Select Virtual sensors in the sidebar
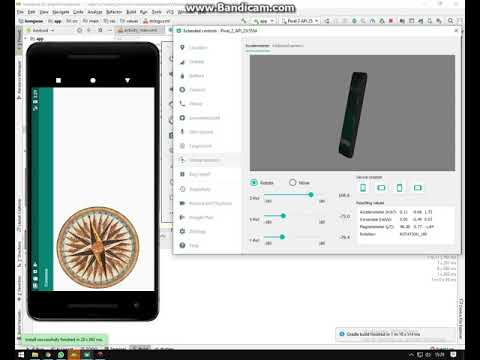Image resolution: width=480 pixels, height=360 pixels. [x=208, y=160]
